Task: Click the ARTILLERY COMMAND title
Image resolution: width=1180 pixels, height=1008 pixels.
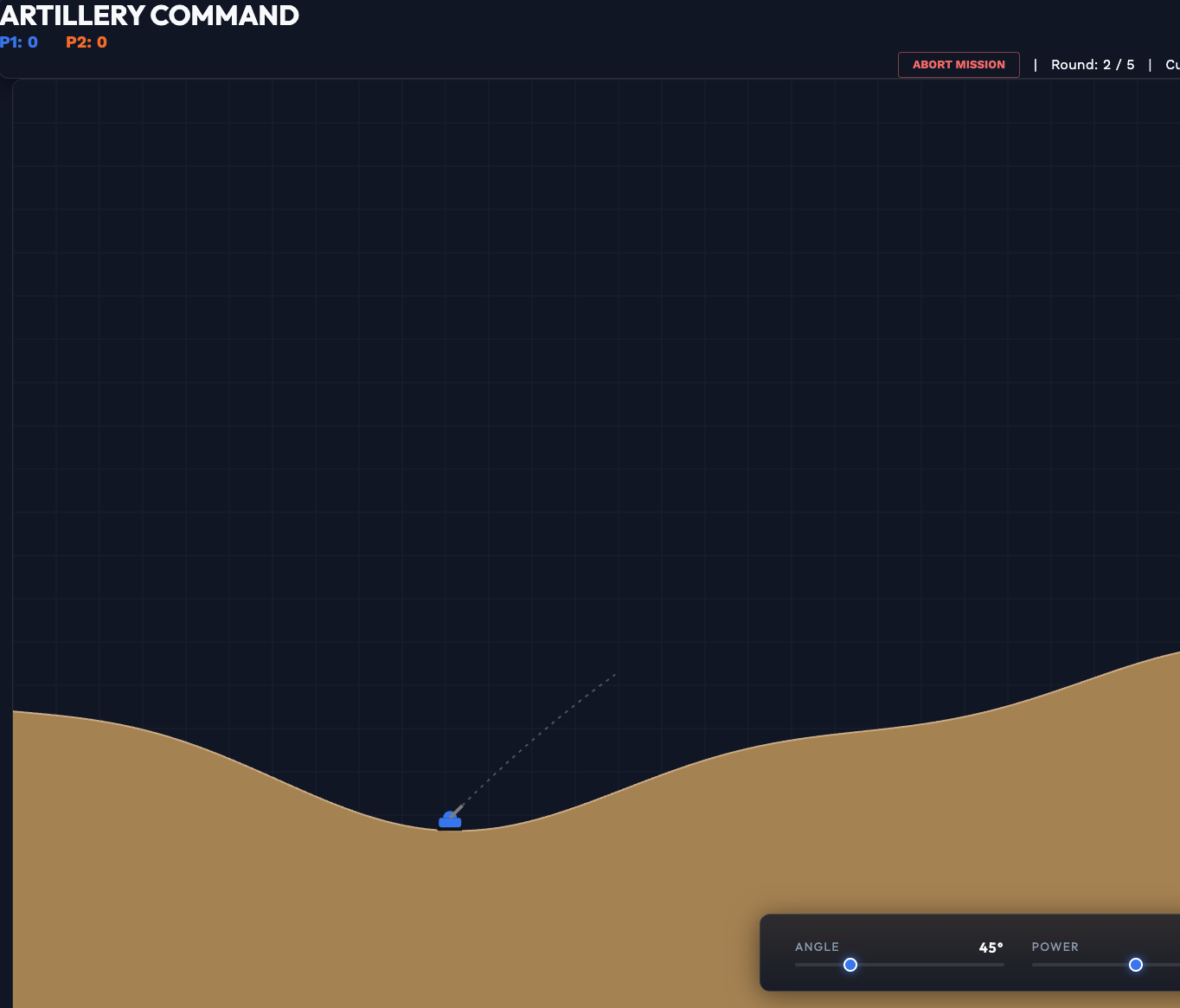Action: click(x=150, y=16)
